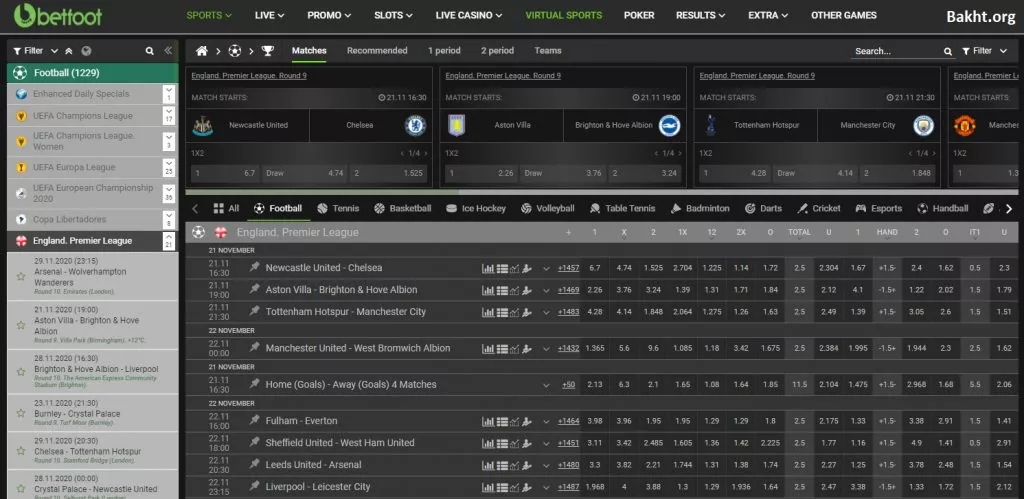Image resolution: width=1024 pixels, height=499 pixels.
Task: Open statistics chart icon for Newcastle United - Chelsea
Action: coord(488,268)
